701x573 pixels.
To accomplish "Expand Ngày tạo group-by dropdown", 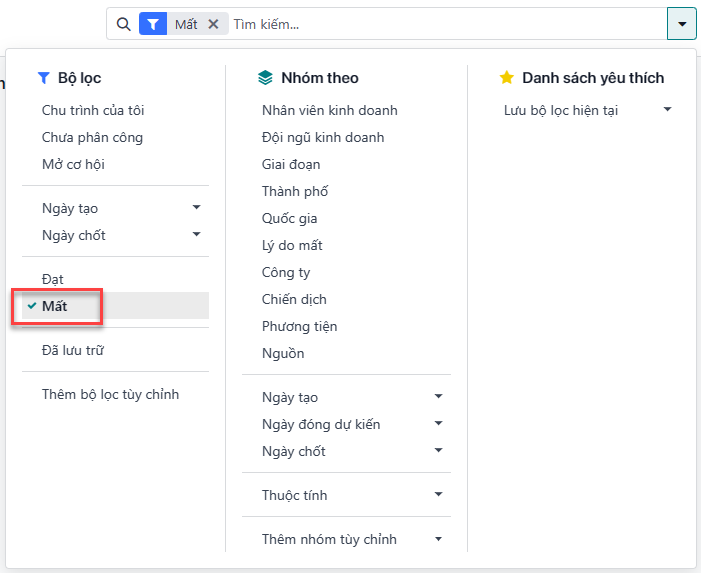I will pos(346,397).
